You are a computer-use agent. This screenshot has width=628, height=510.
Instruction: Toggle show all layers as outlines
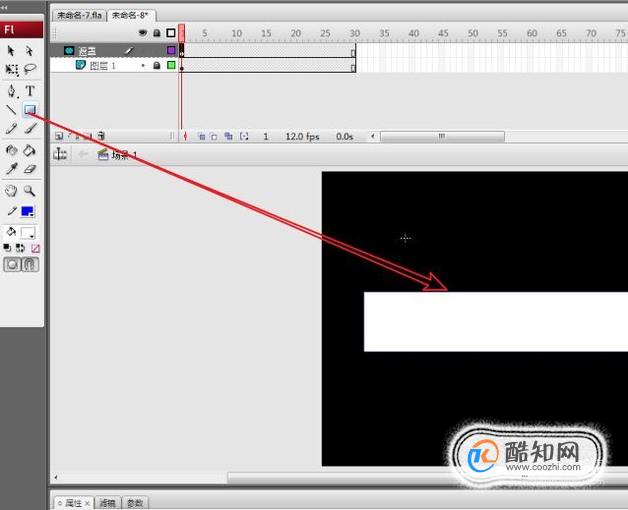171,33
